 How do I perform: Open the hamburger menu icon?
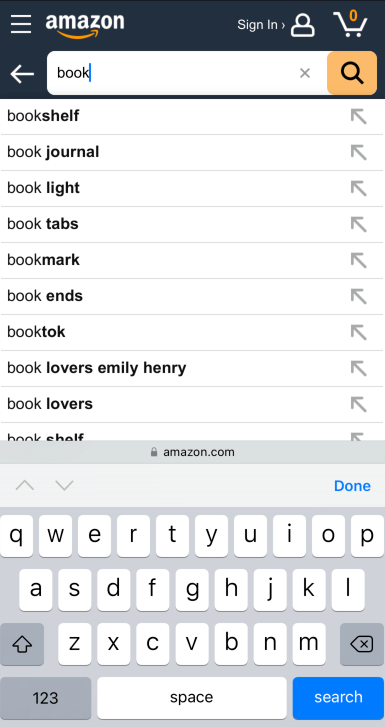coord(21,24)
